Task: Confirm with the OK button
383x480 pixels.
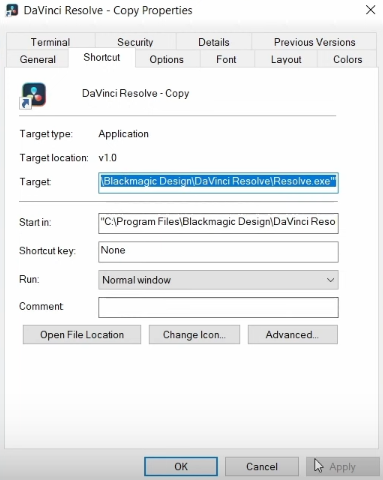Action: [181, 466]
